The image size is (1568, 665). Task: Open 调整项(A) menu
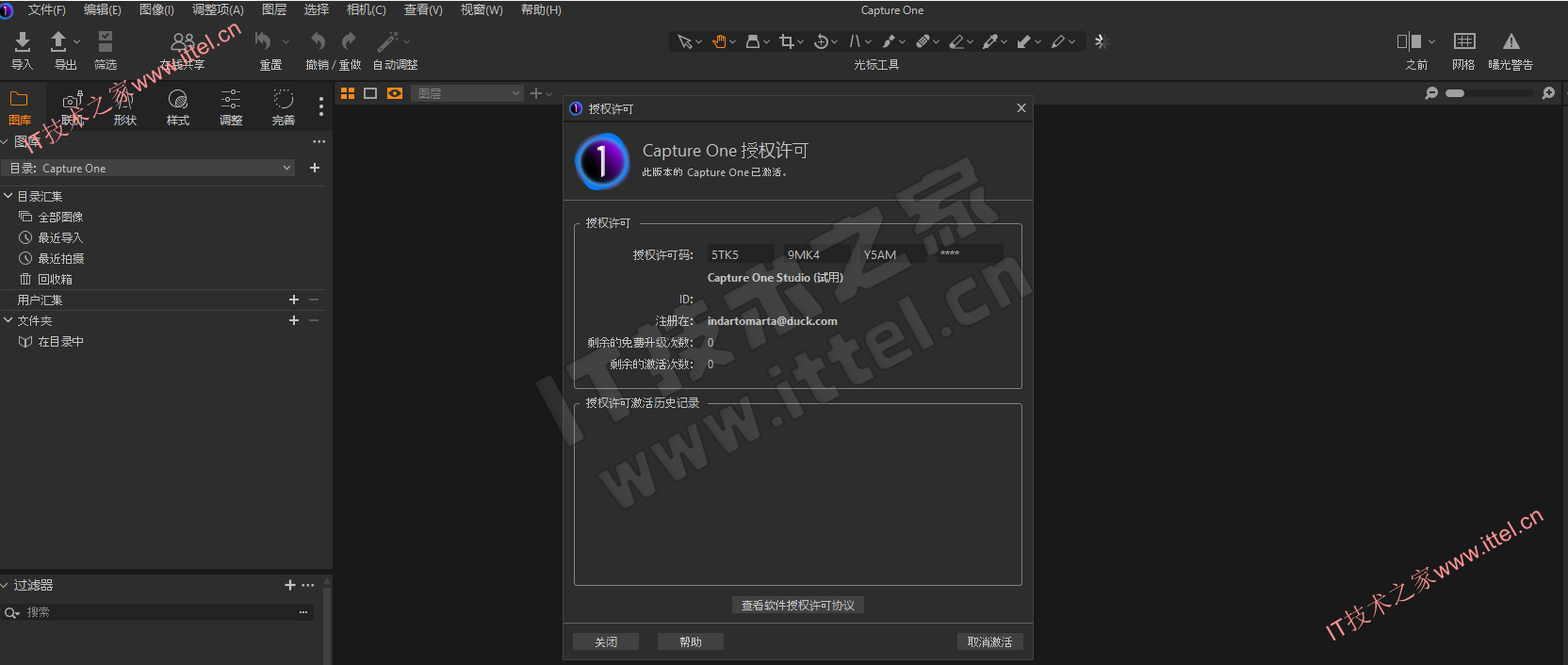coord(218,9)
